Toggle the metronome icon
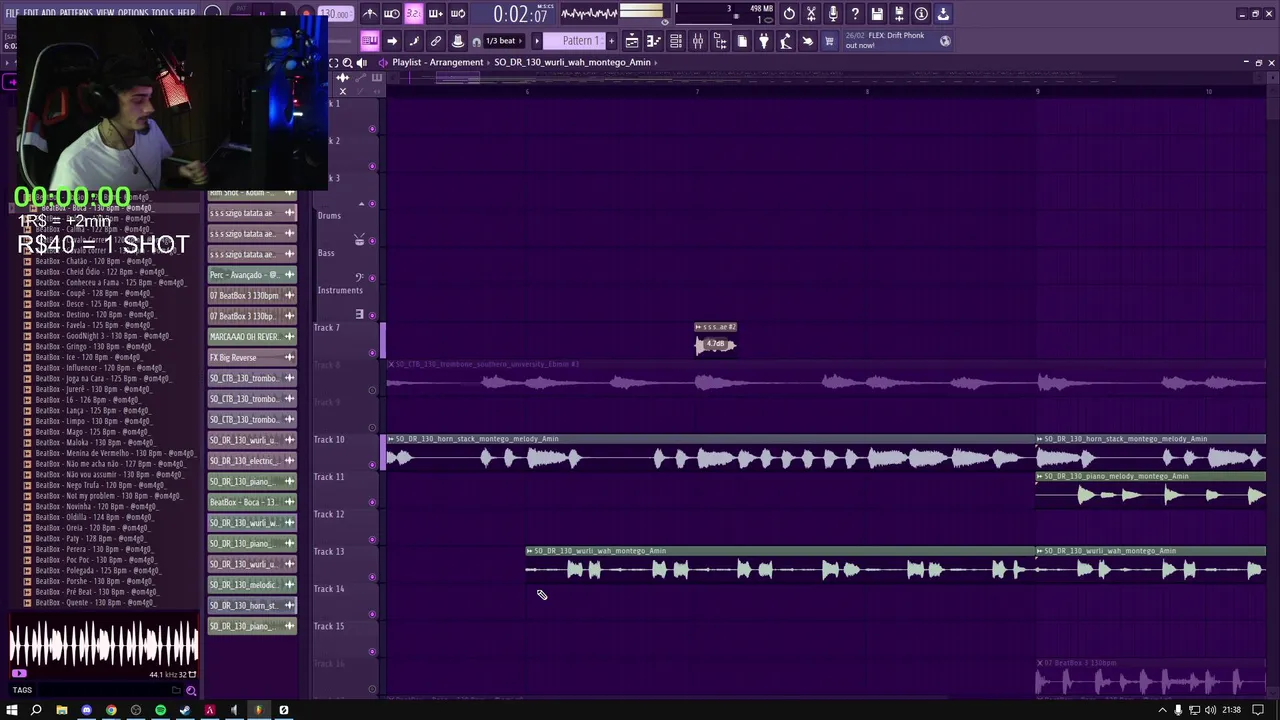Screen dimensions: 1280x720 click(x=370, y=14)
